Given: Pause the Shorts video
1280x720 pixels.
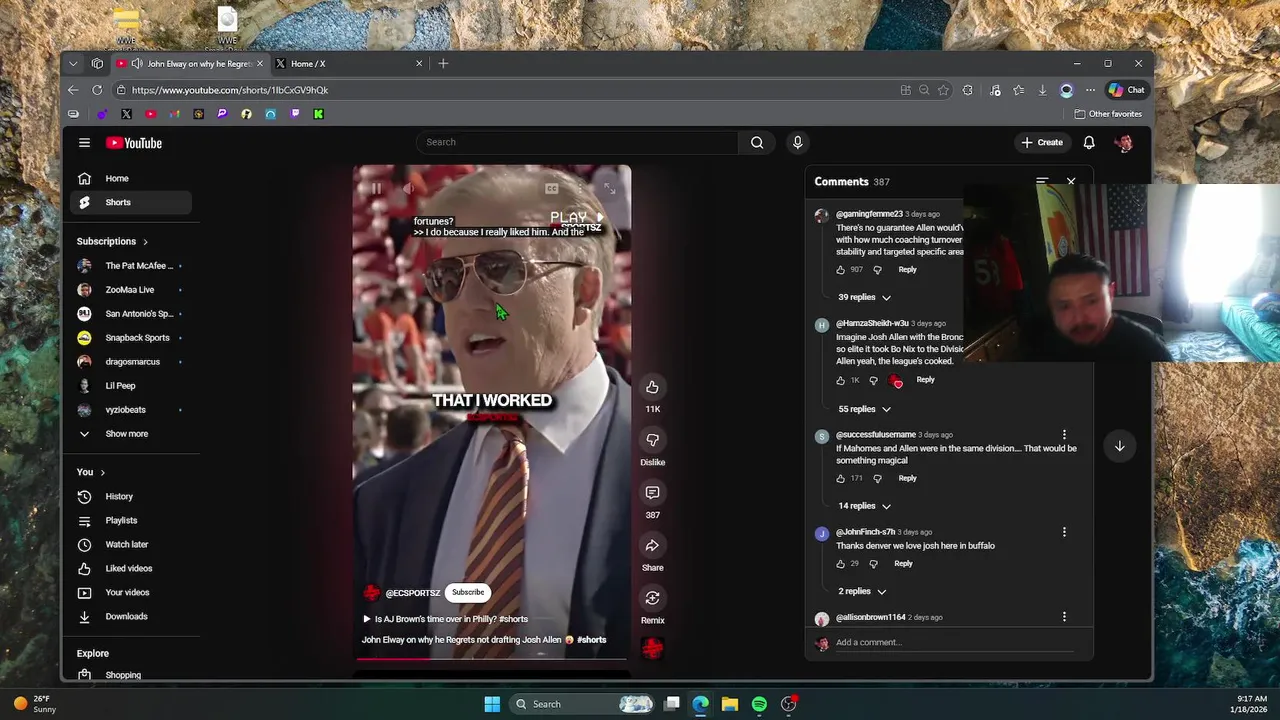Looking at the screenshot, I should click(376, 188).
